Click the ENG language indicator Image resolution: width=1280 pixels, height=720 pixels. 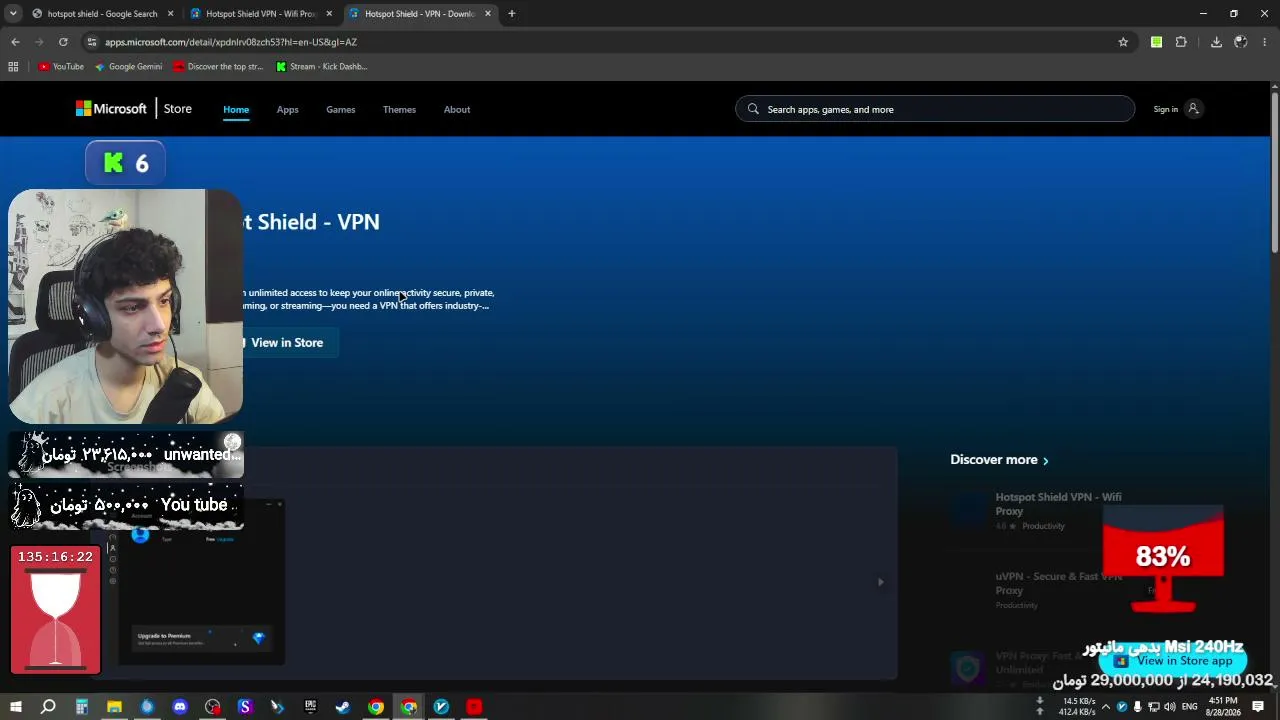(x=1190, y=707)
